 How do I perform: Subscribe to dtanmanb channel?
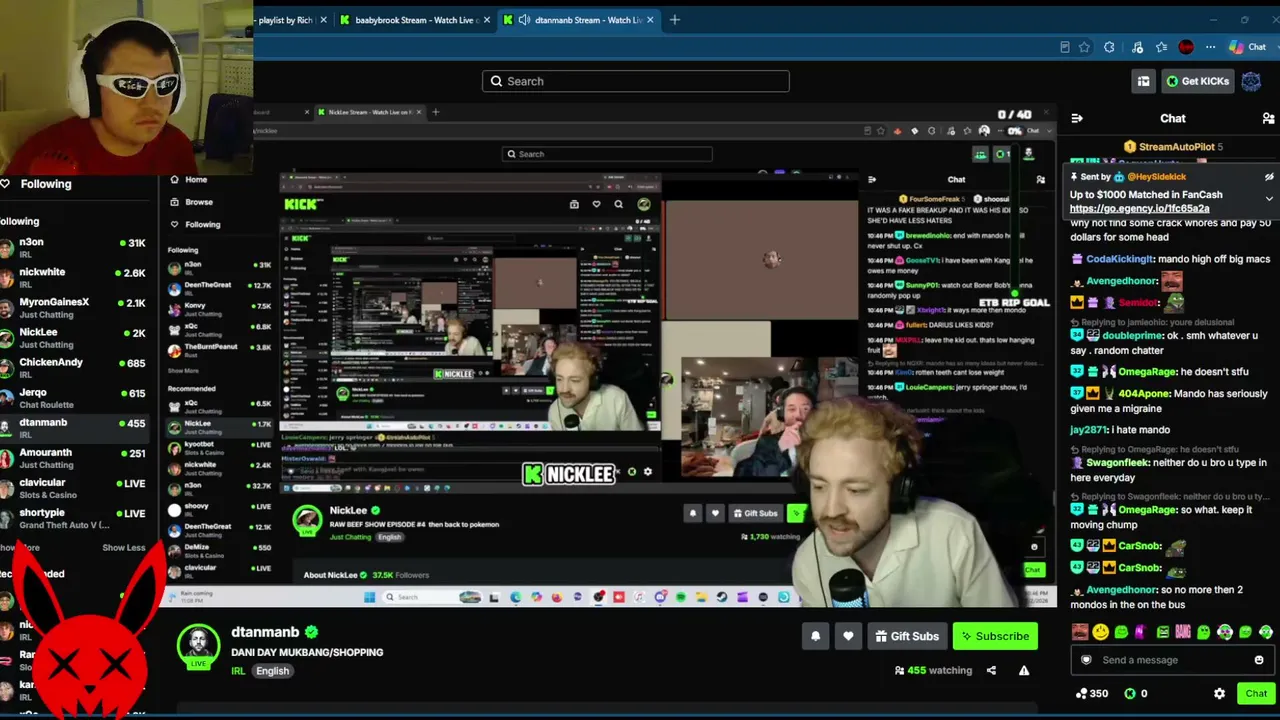(995, 636)
